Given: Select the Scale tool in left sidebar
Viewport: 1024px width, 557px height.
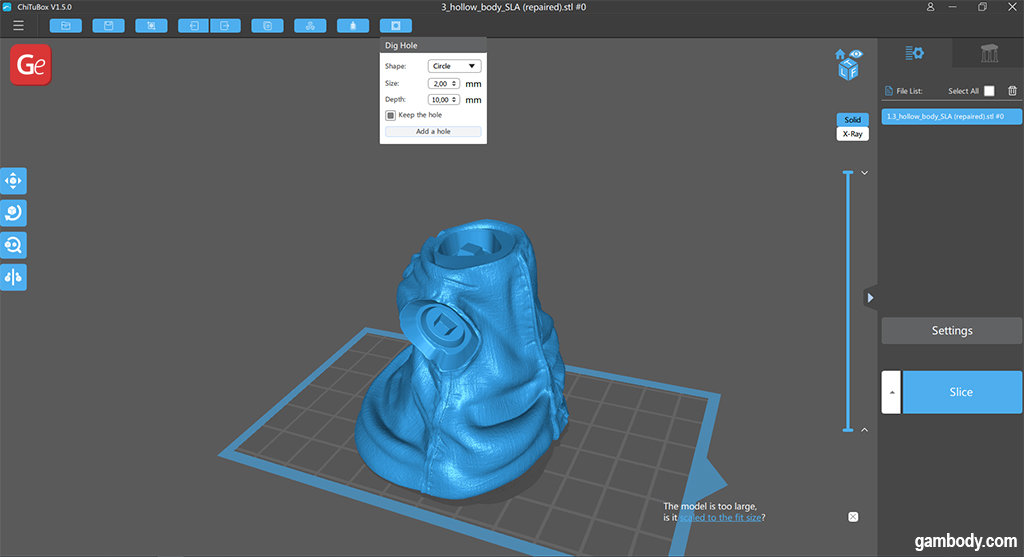Looking at the screenshot, I should tap(14, 245).
